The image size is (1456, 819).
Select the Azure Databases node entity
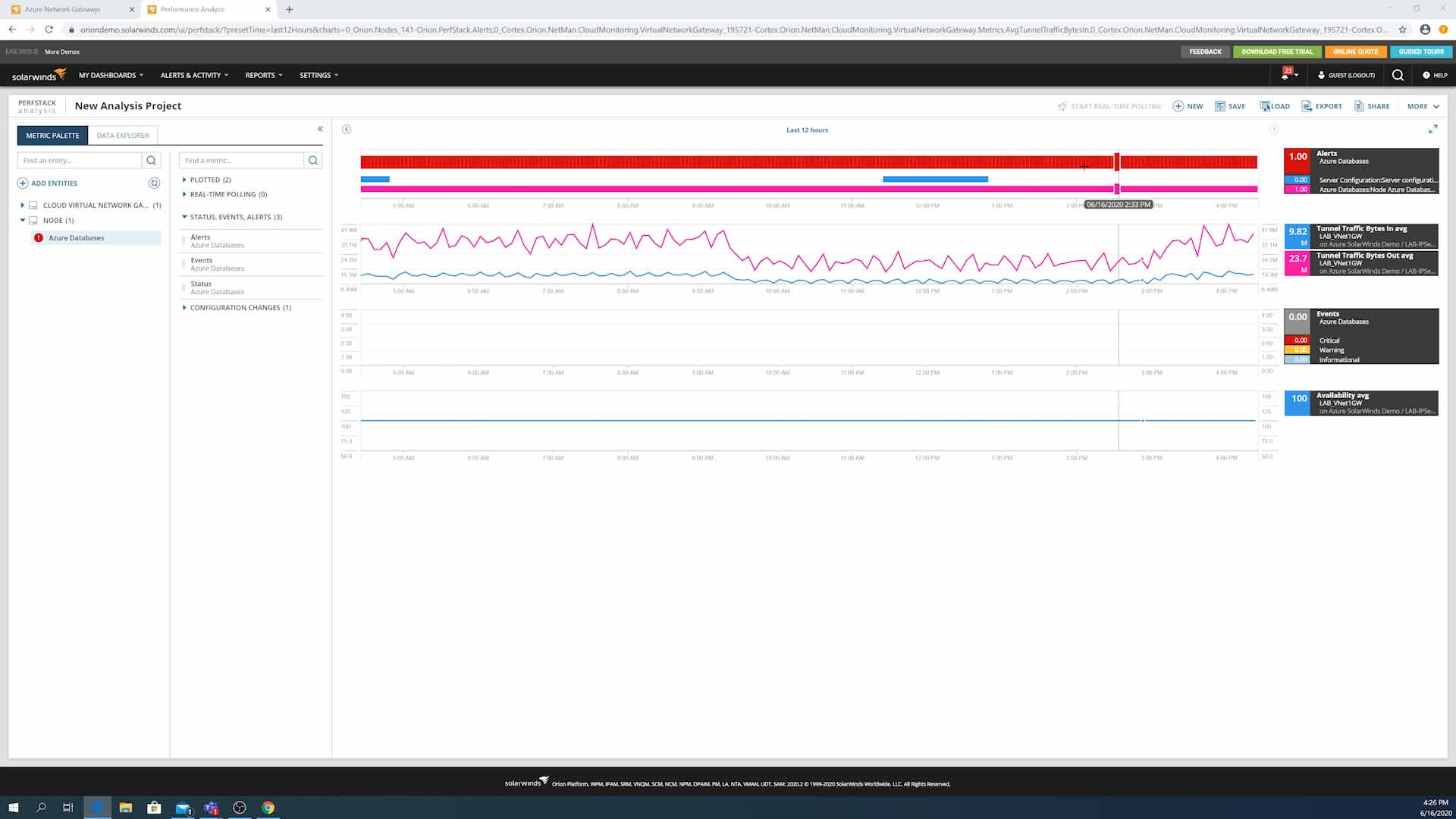click(x=76, y=237)
